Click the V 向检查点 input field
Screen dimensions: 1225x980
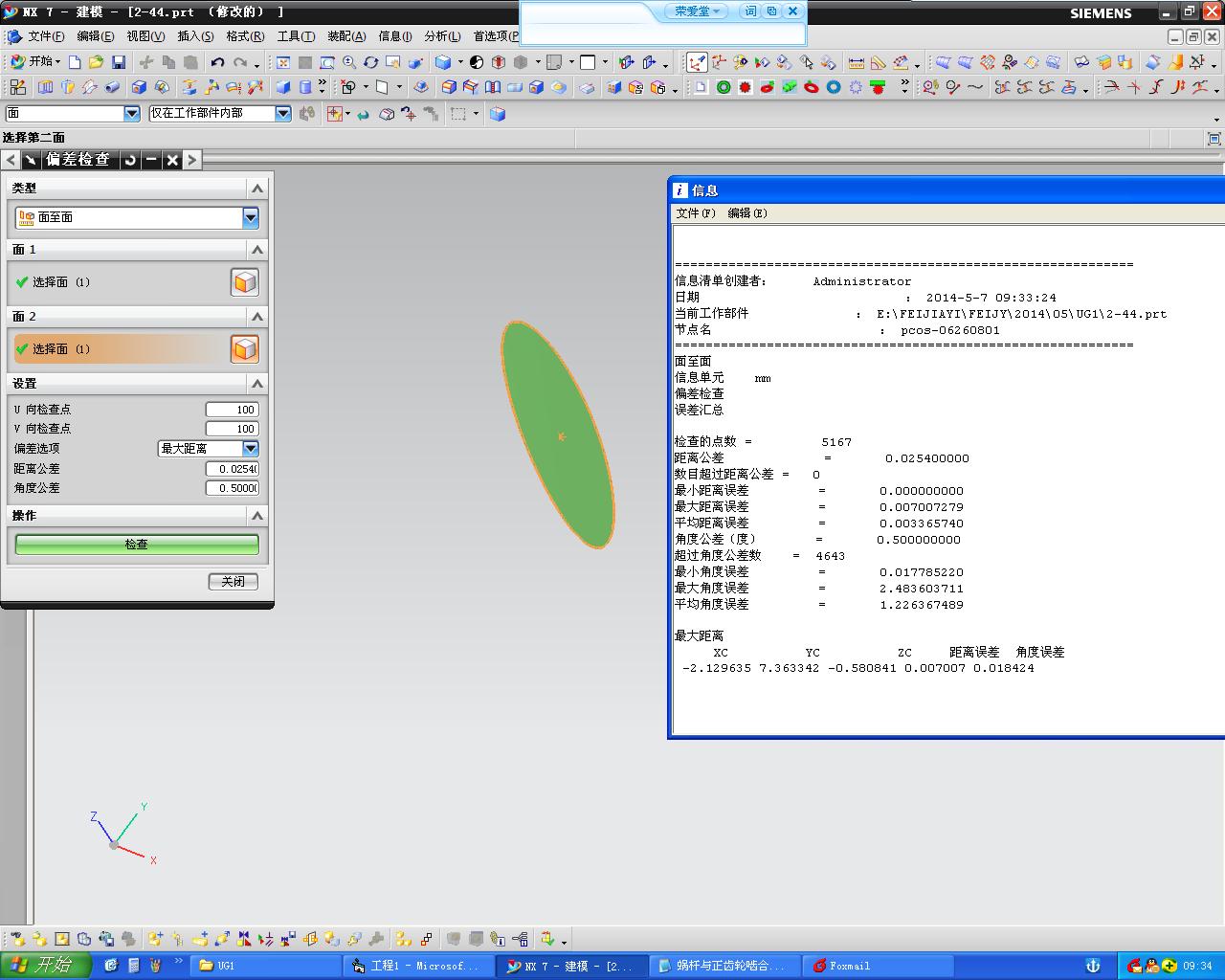click(x=233, y=429)
